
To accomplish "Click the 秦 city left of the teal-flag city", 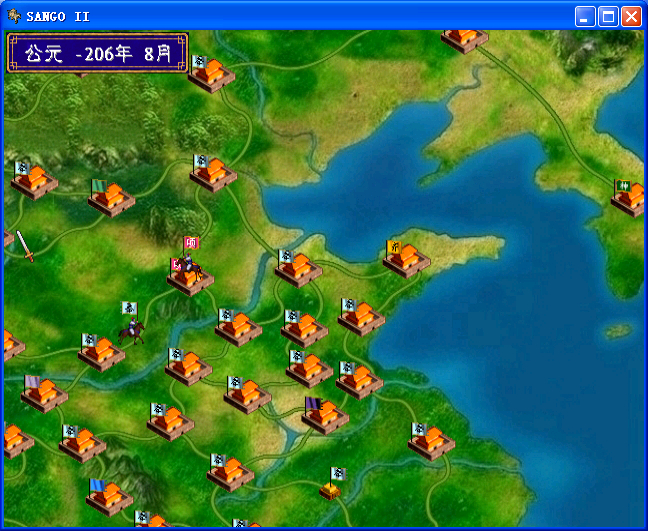I will click(x=34, y=181).
